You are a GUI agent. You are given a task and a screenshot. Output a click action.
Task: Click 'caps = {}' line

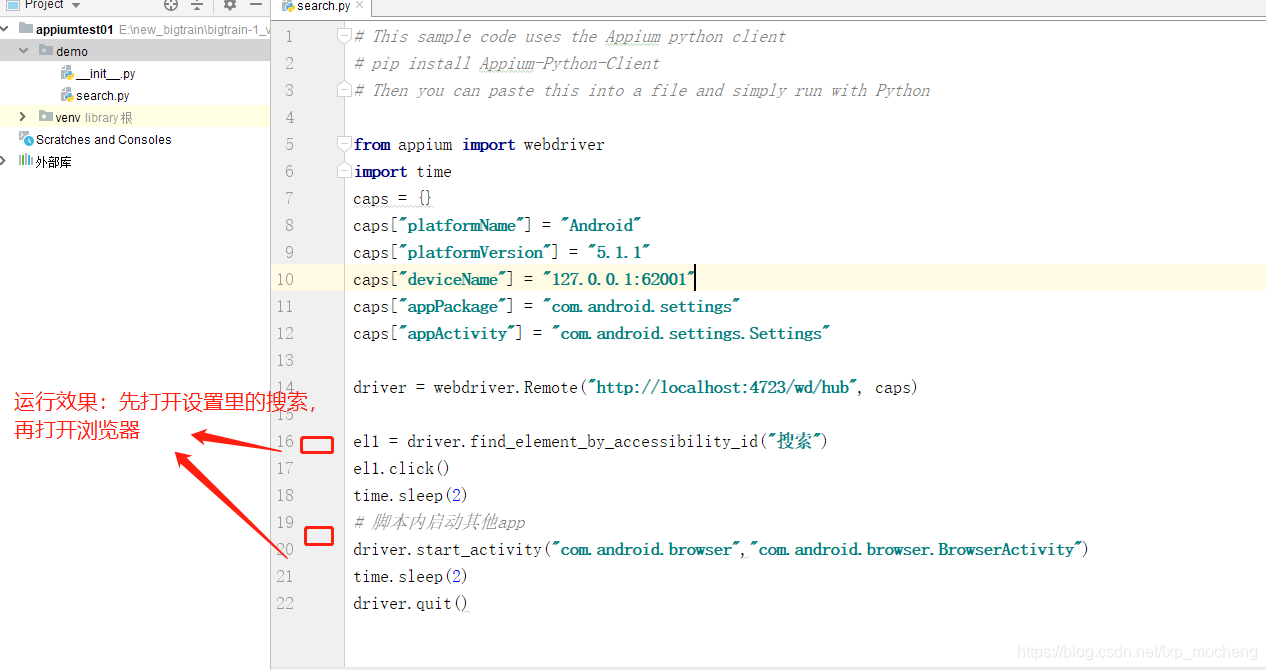coord(393,198)
